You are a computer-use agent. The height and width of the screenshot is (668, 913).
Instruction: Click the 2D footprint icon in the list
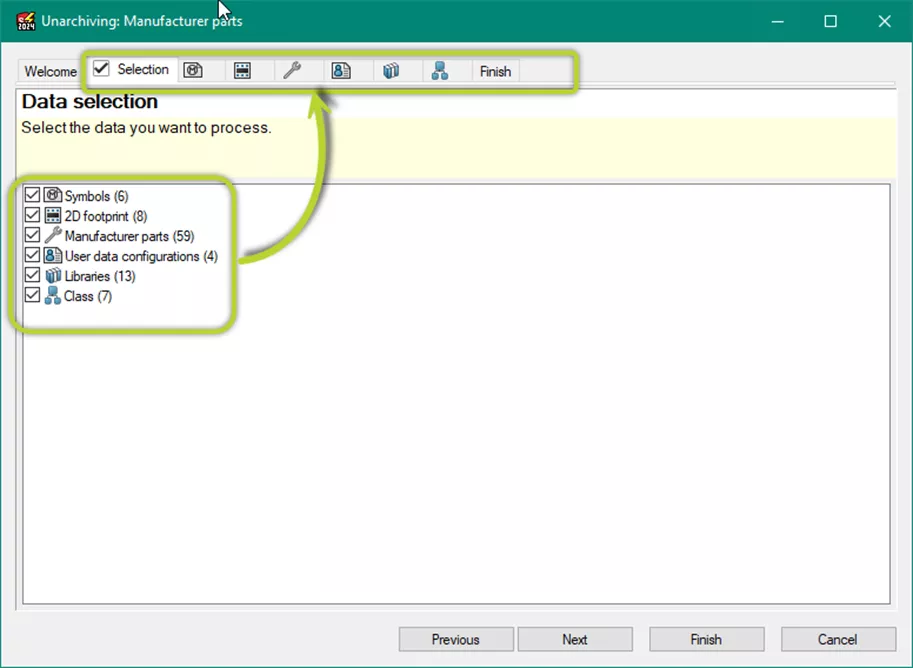(50, 215)
